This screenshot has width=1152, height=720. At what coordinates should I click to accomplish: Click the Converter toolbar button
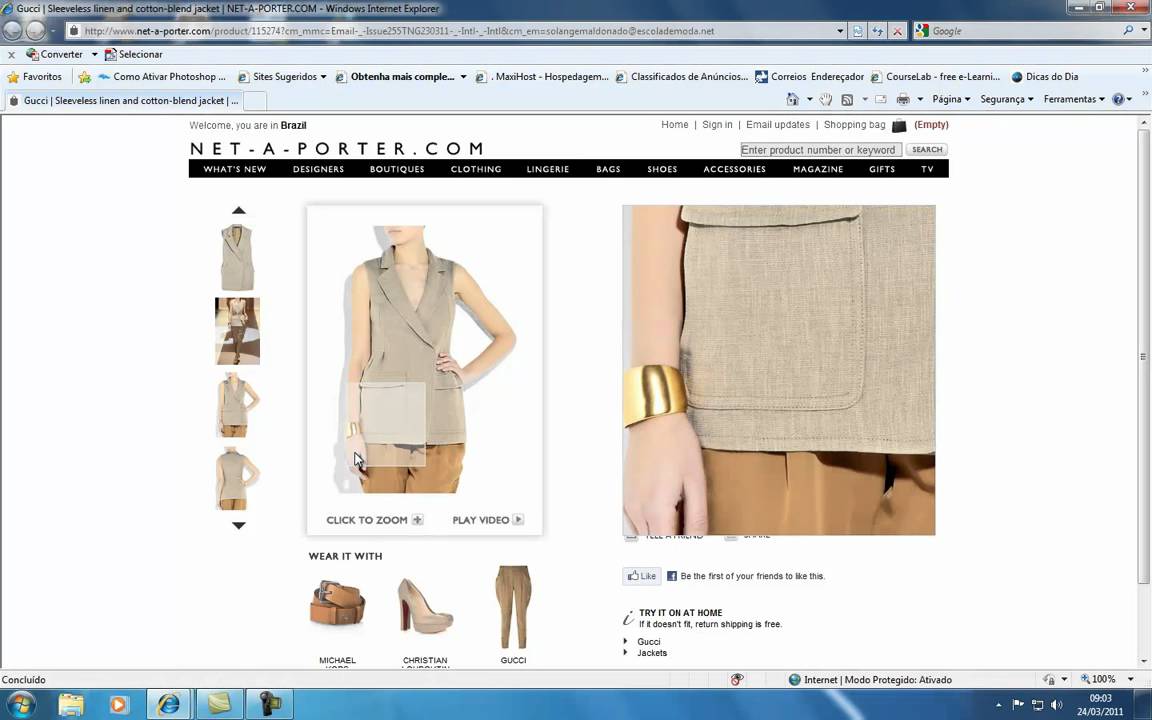coord(54,54)
